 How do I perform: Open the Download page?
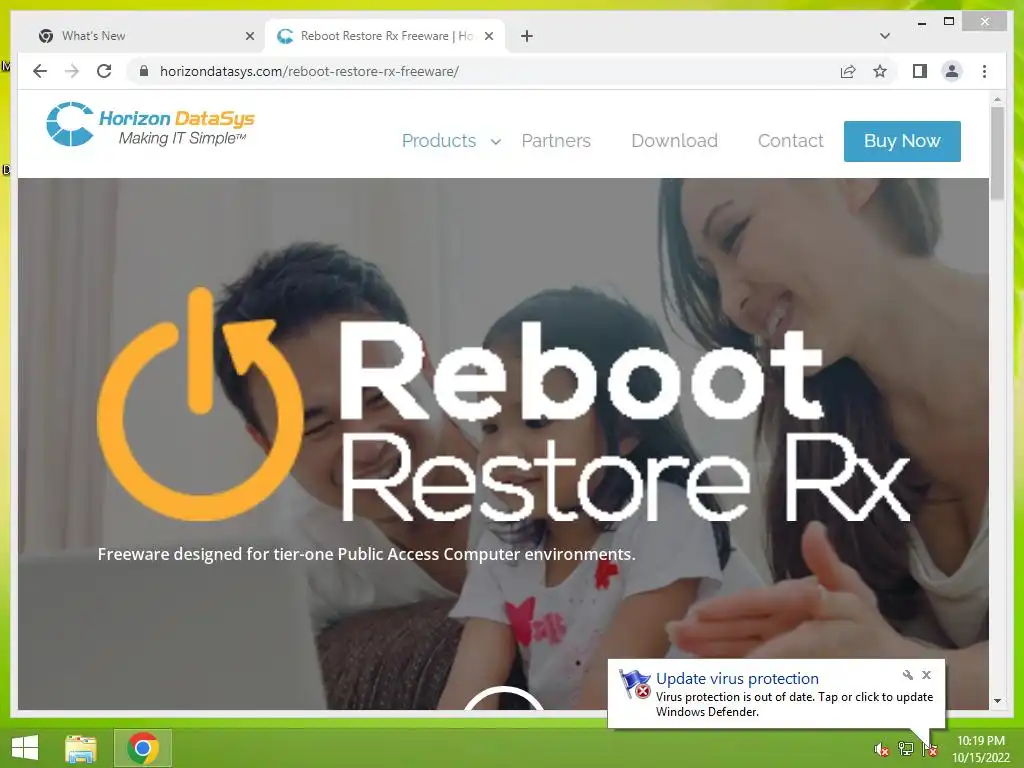675,140
